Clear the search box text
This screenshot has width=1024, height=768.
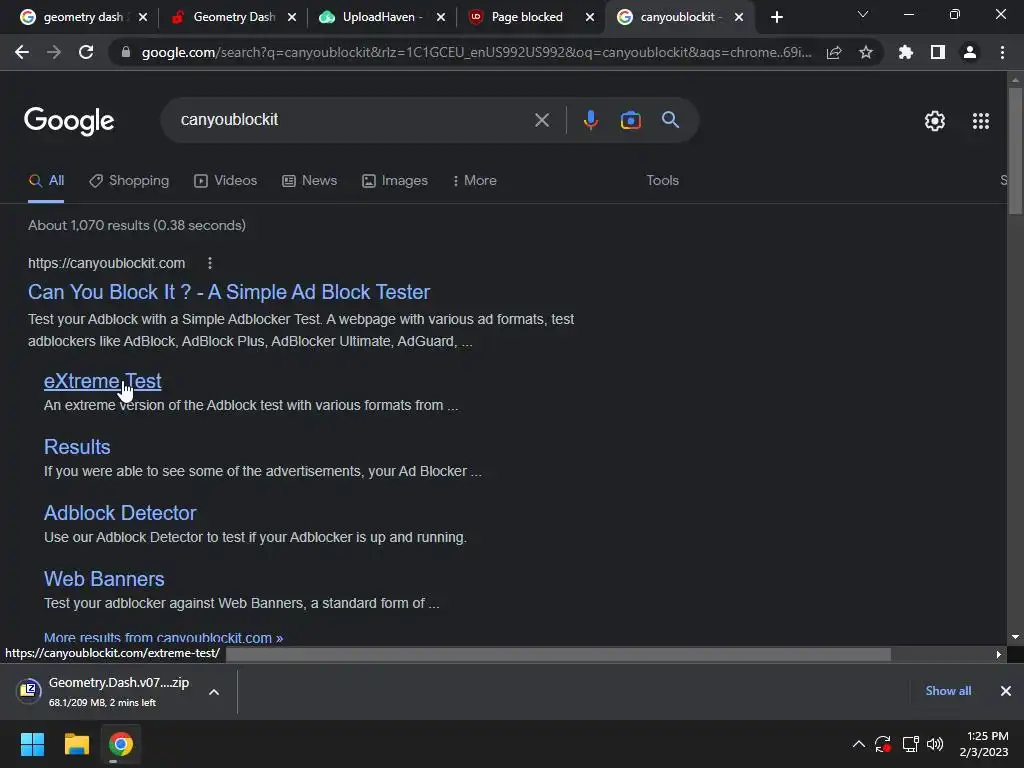pyautogui.click(x=542, y=120)
